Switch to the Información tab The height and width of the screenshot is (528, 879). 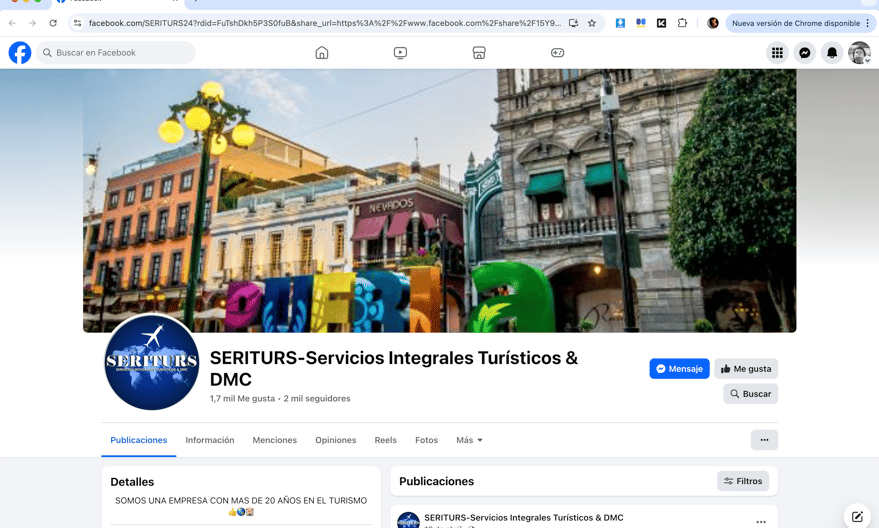click(x=210, y=440)
